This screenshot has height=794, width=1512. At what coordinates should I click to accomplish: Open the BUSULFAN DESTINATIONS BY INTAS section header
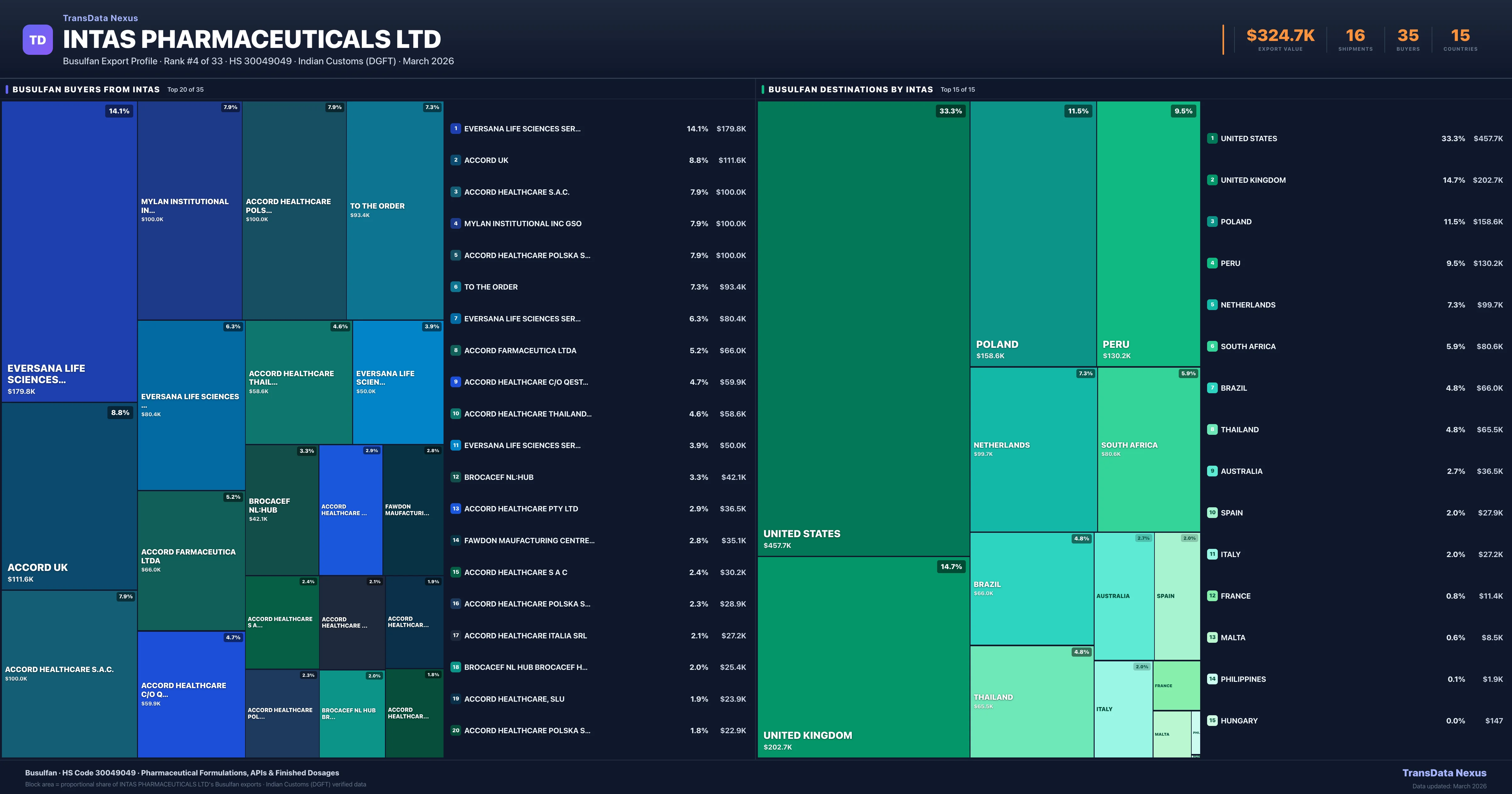click(851, 89)
